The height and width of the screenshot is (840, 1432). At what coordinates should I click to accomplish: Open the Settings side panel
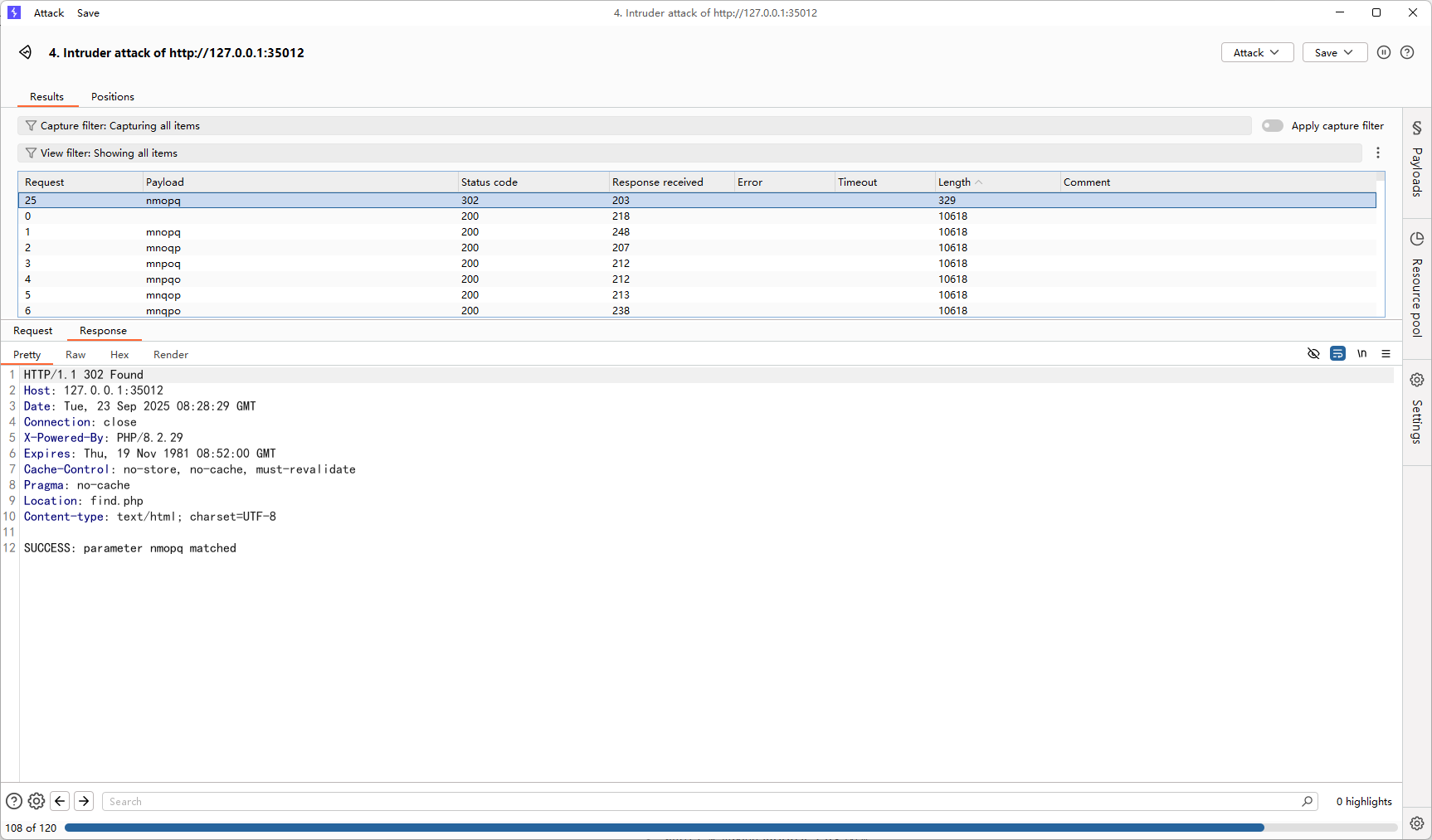click(1417, 409)
